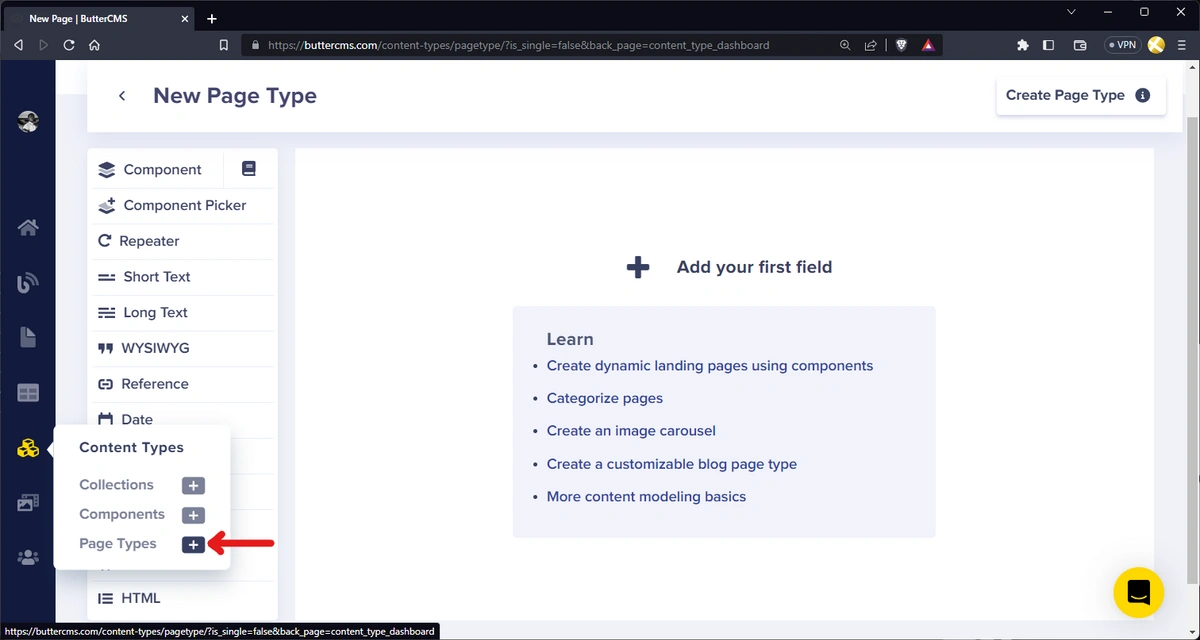Choose Collections in Content Types menu

[116, 485]
